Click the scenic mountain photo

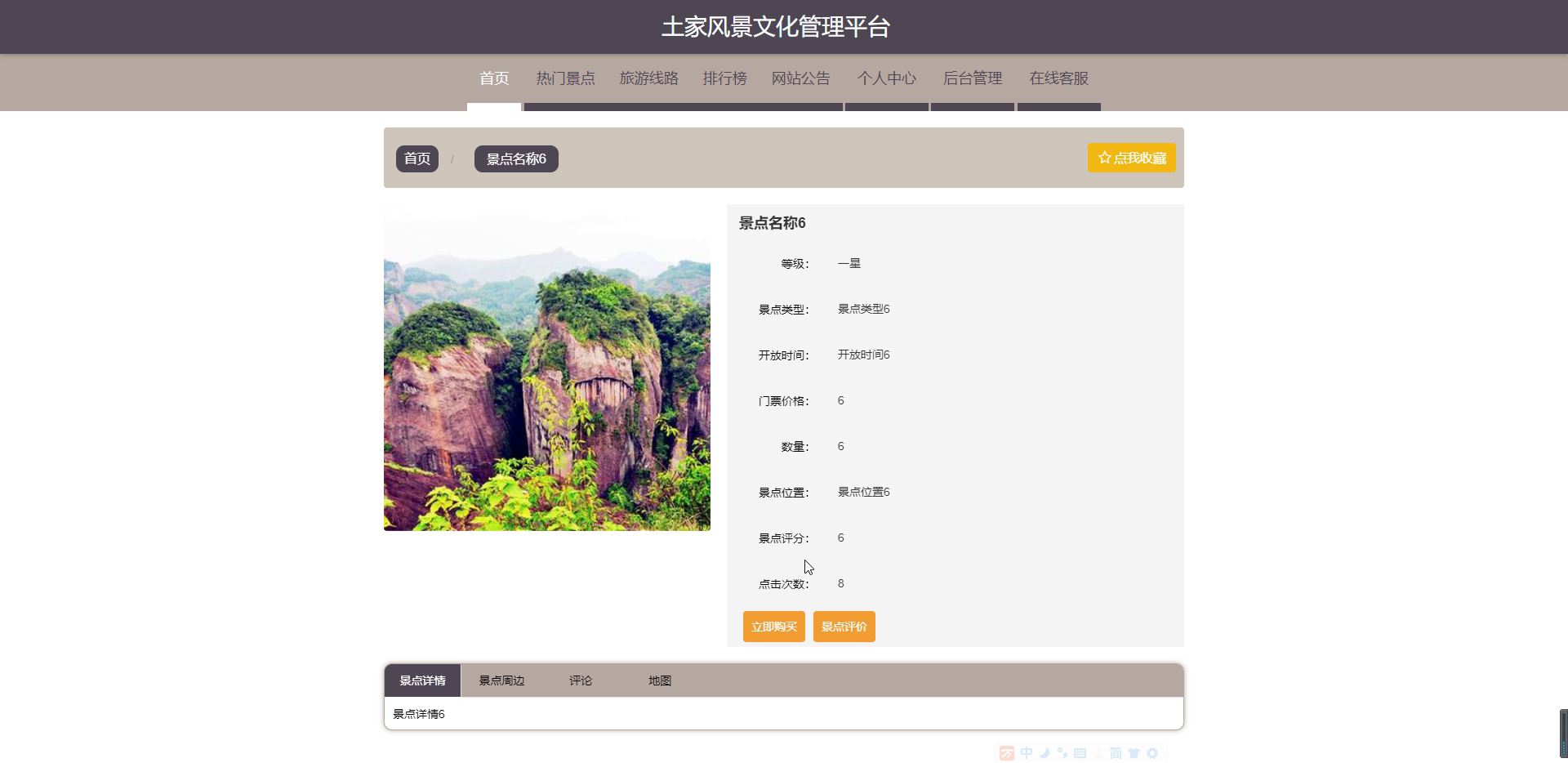pos(547,368)
